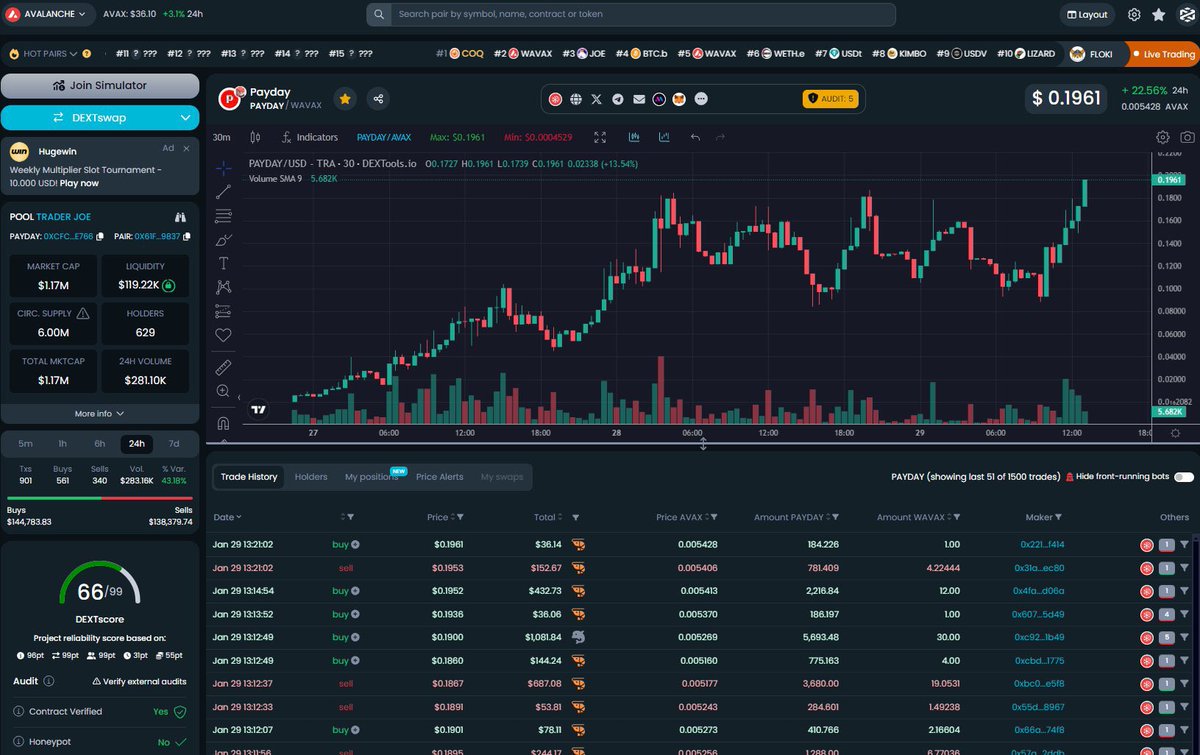Open the AUDIT: 5 badge
Image resolution: width=1200 pixels, height=755 pixels.
pos(830,99)
